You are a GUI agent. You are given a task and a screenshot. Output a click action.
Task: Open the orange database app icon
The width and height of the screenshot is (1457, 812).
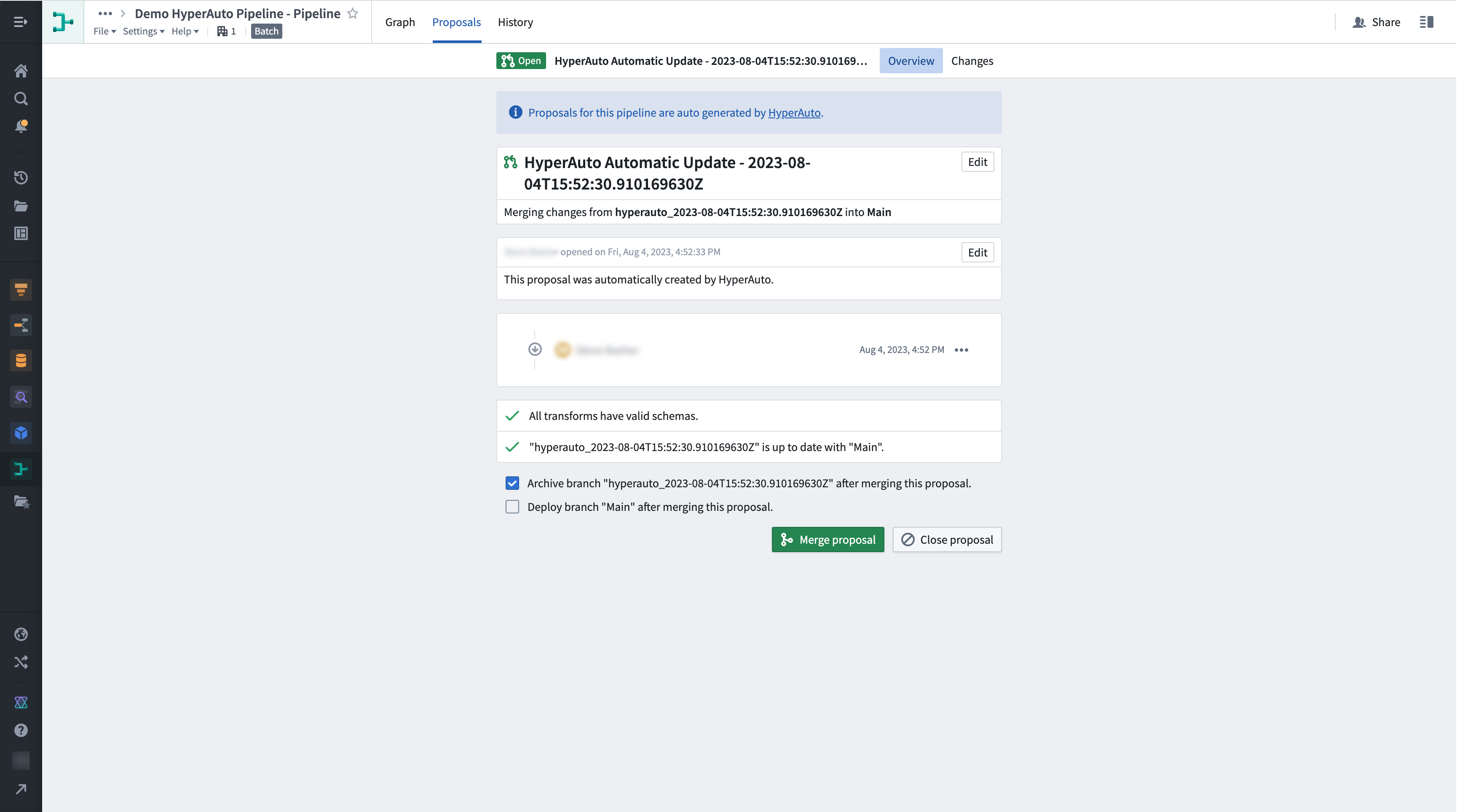[21, 361]
